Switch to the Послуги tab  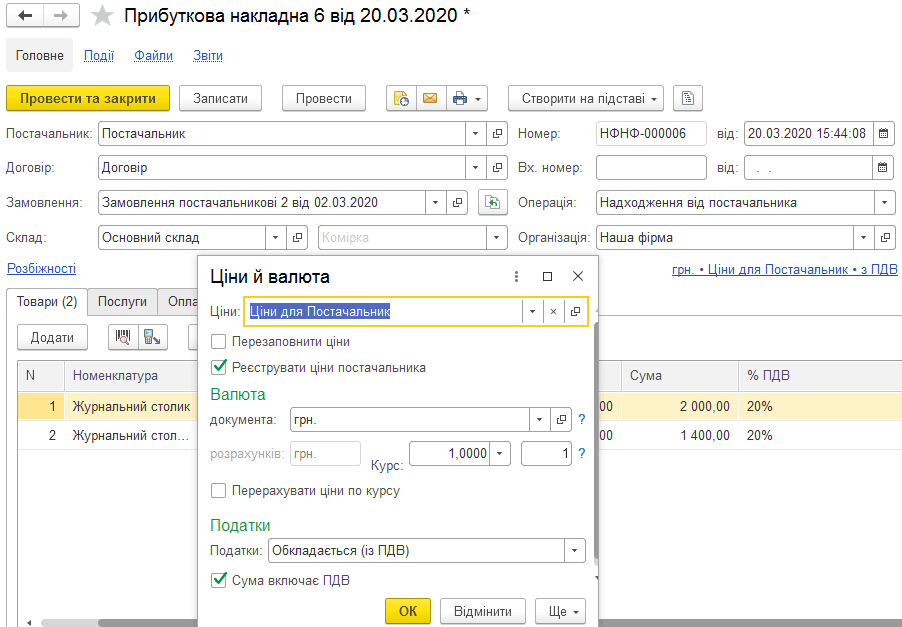point(122,301)
